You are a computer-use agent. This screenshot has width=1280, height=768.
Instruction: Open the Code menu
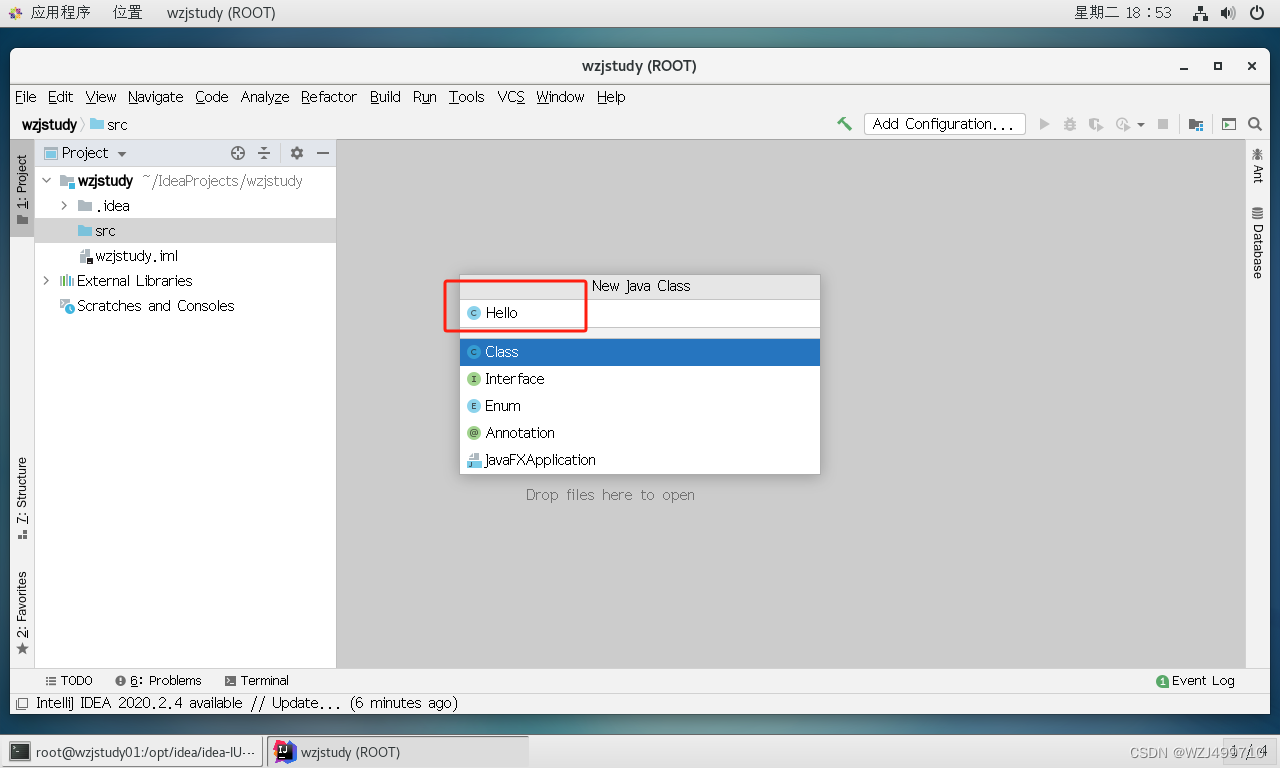212,97
